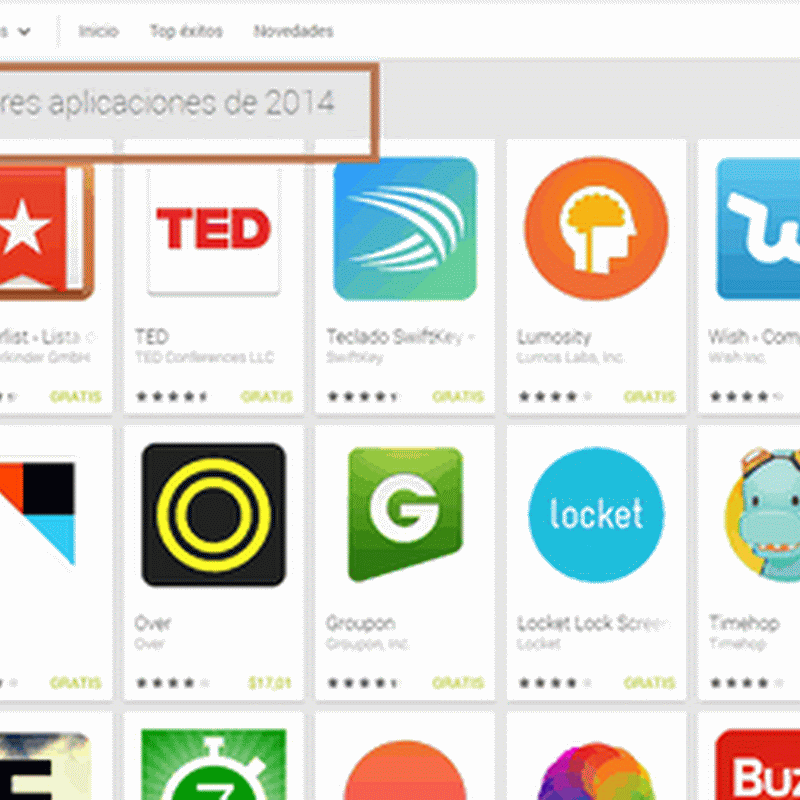Click the Locket star rating
Viewport: 800px width, 800px height.
click(555, 683)
